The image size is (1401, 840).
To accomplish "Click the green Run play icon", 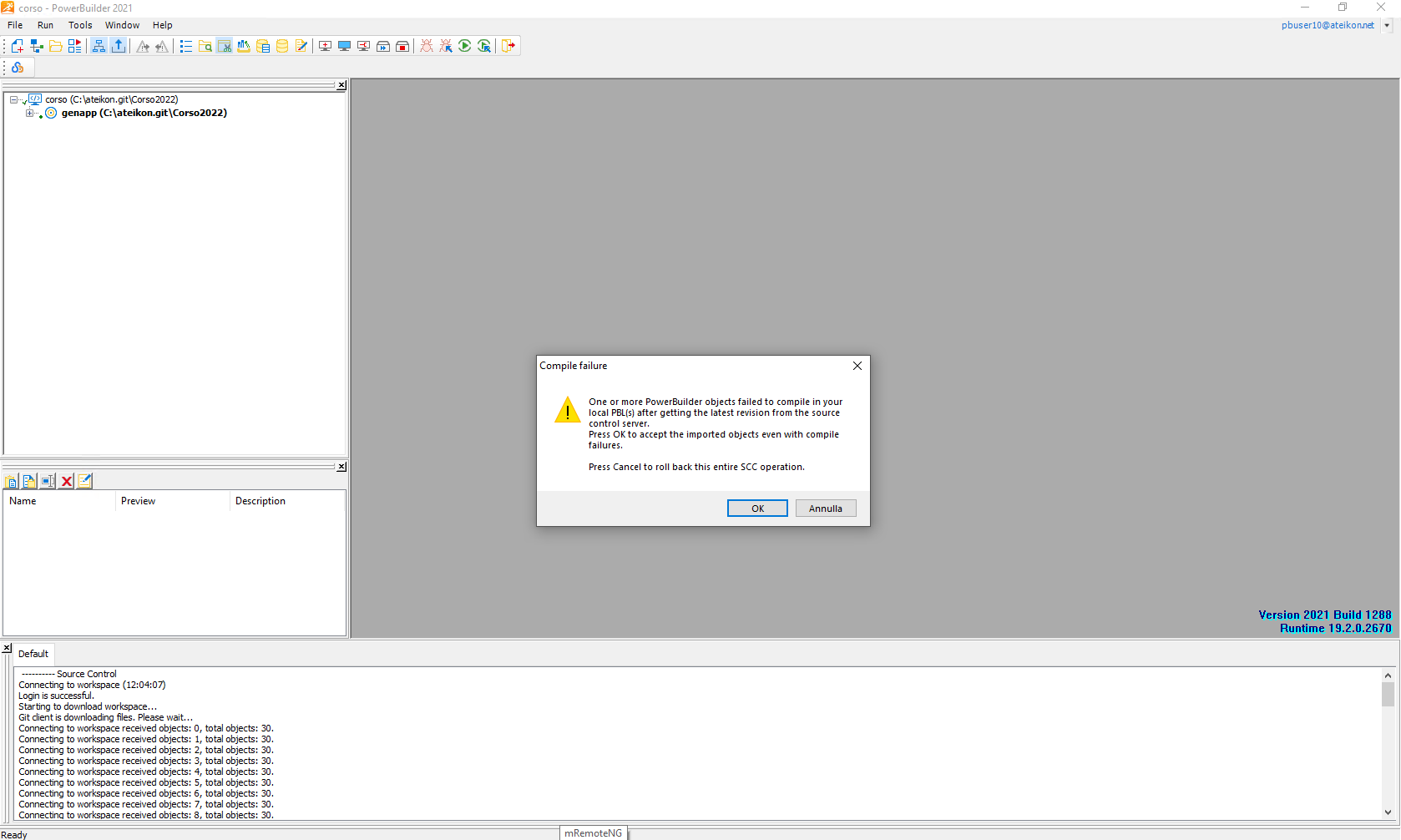I will [x=465, y=46].
